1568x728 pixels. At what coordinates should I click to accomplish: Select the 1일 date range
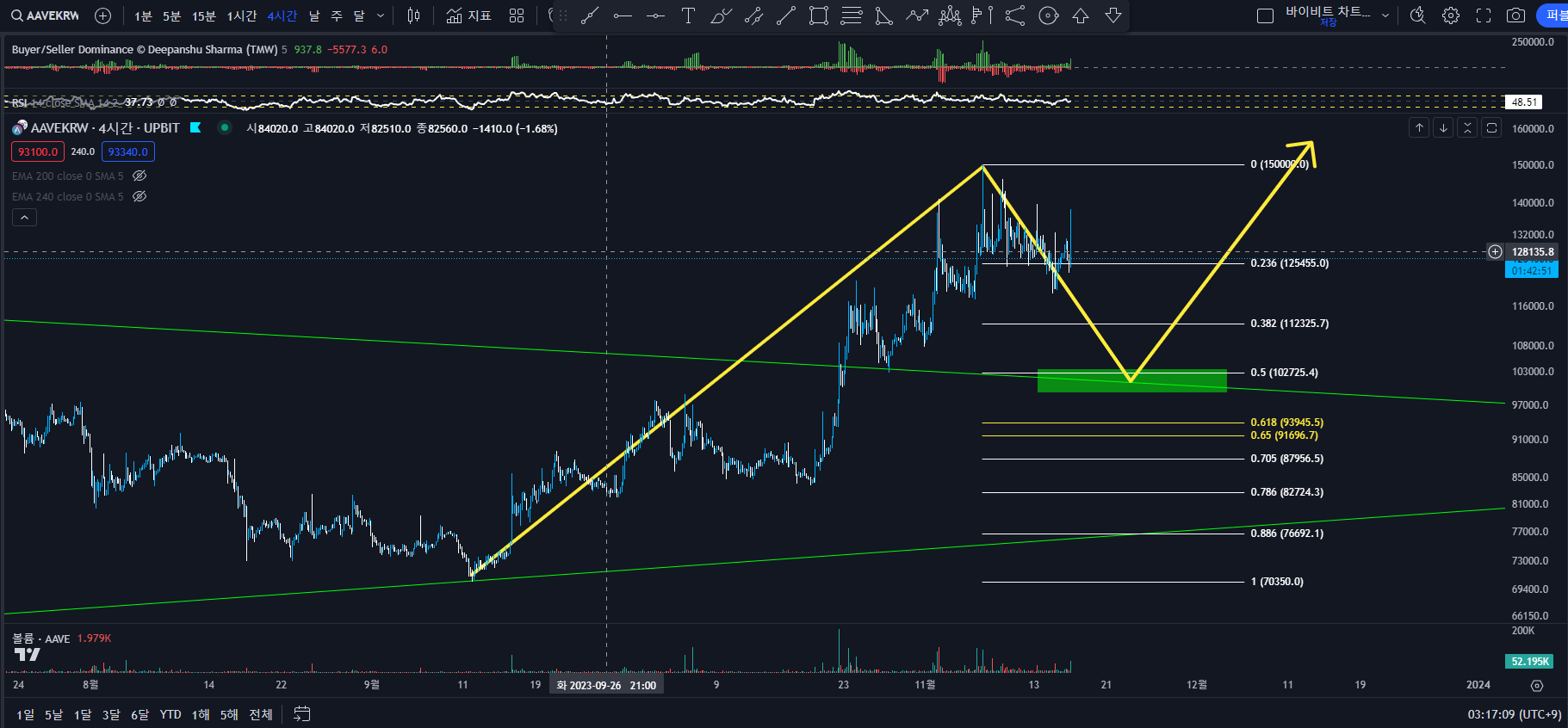point(26,714)
